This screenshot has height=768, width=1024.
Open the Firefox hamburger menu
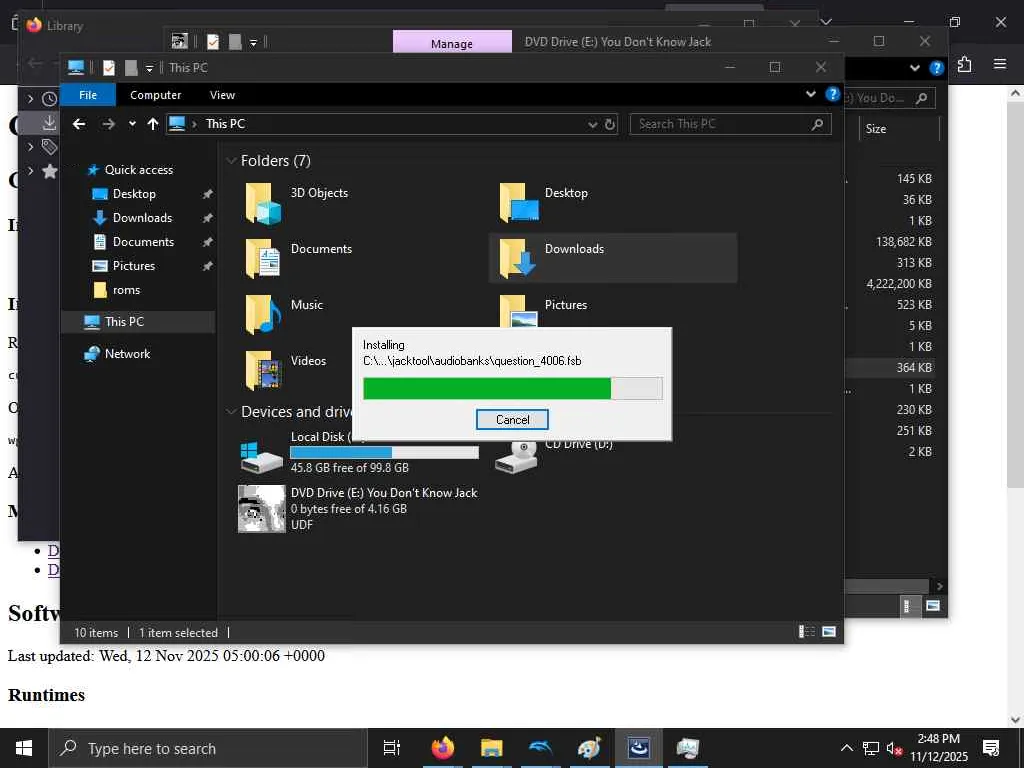1000,64
